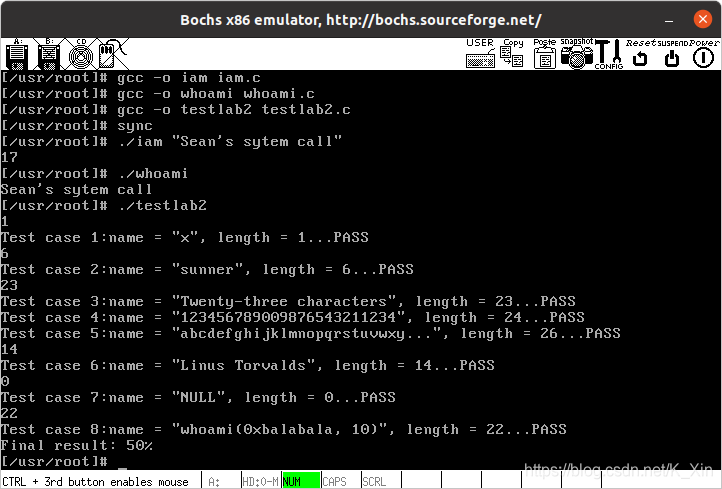722x489 pixels.
Task: Click the Paste clipboard icon
Action: pos(545,53)
